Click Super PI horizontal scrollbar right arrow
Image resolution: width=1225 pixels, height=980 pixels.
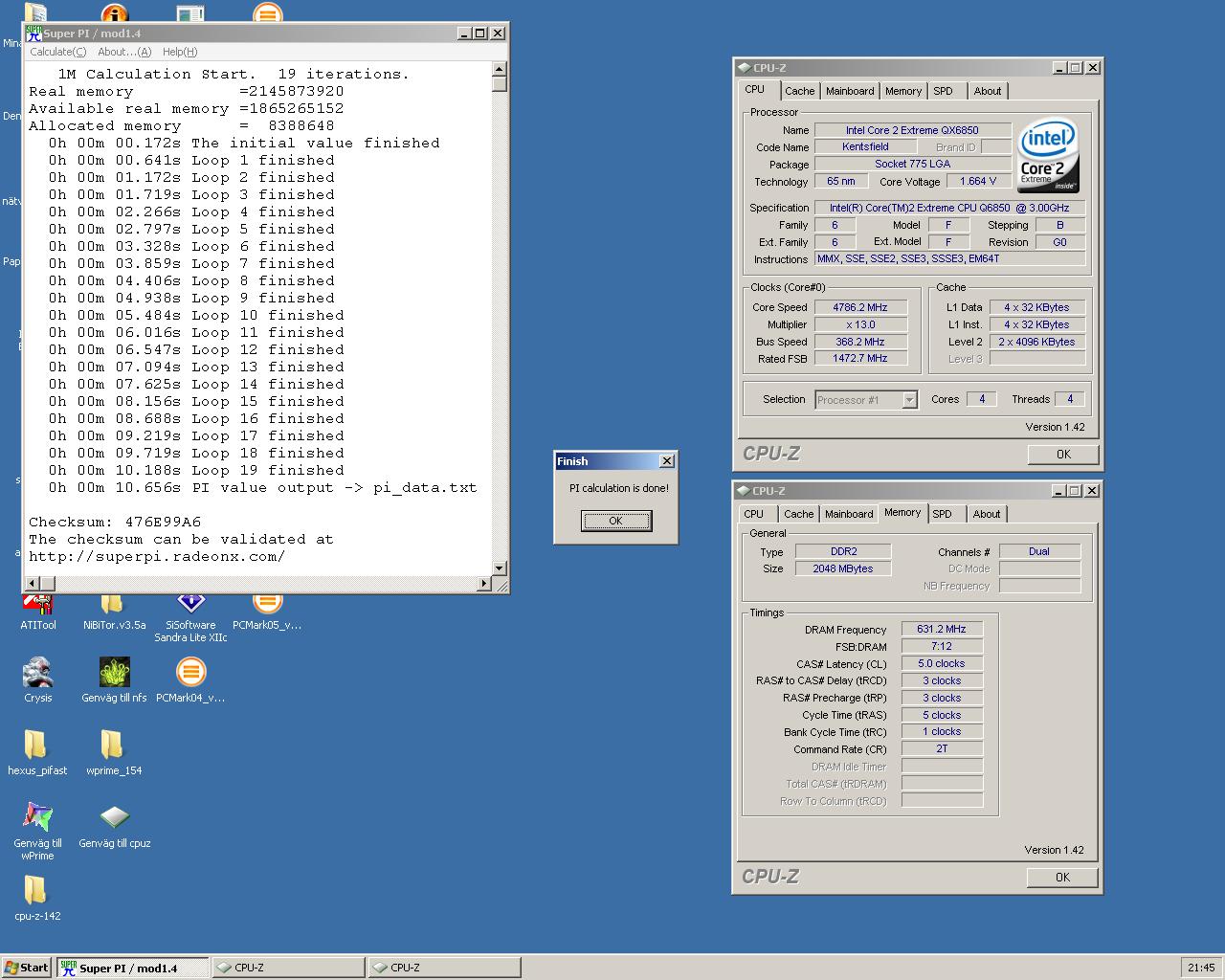pos(484,583)
